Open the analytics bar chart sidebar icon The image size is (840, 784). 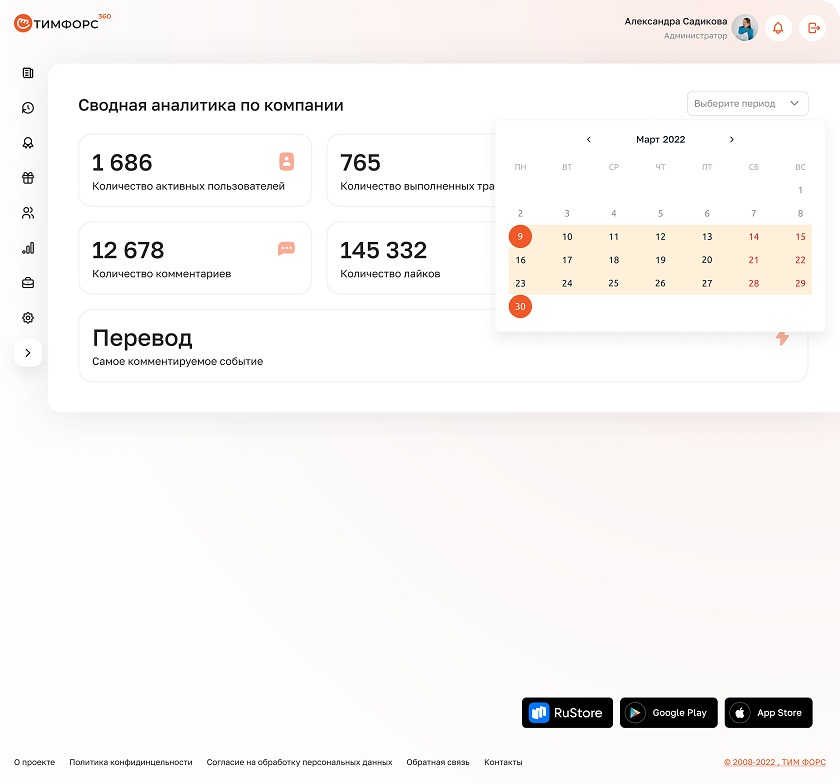[x=28, y=248]
